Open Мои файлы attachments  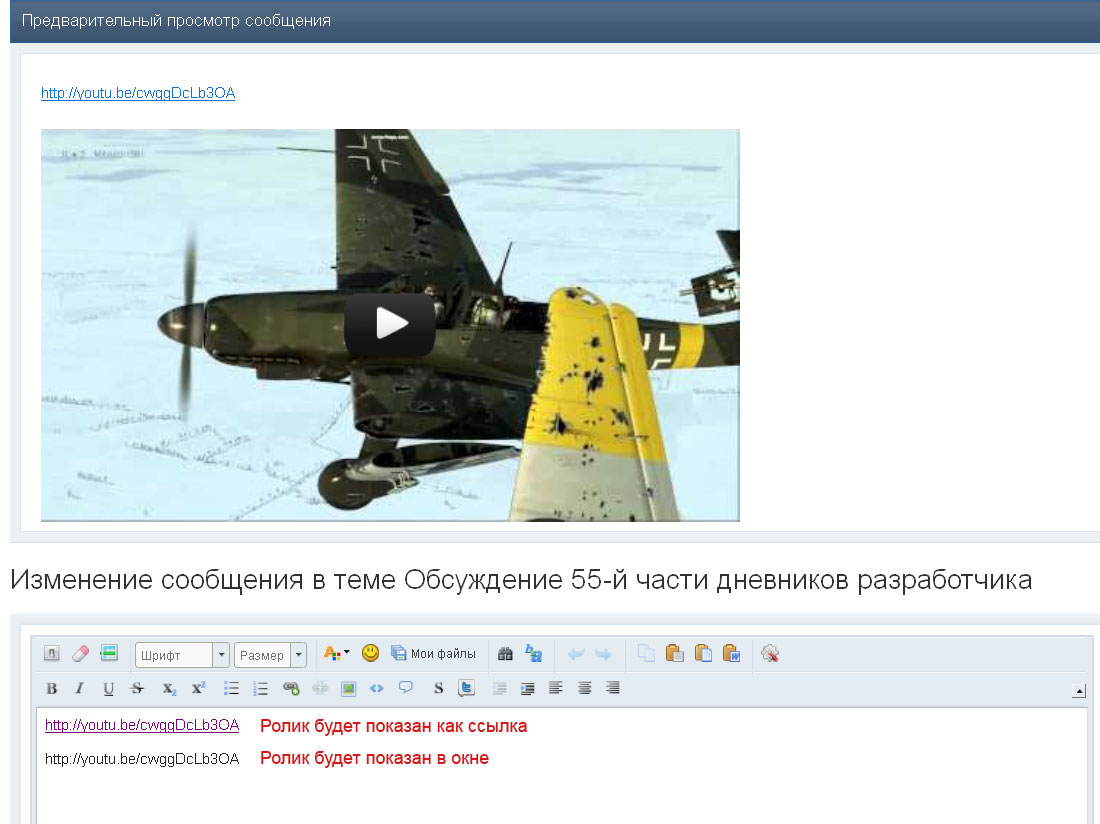coord(433,654)
